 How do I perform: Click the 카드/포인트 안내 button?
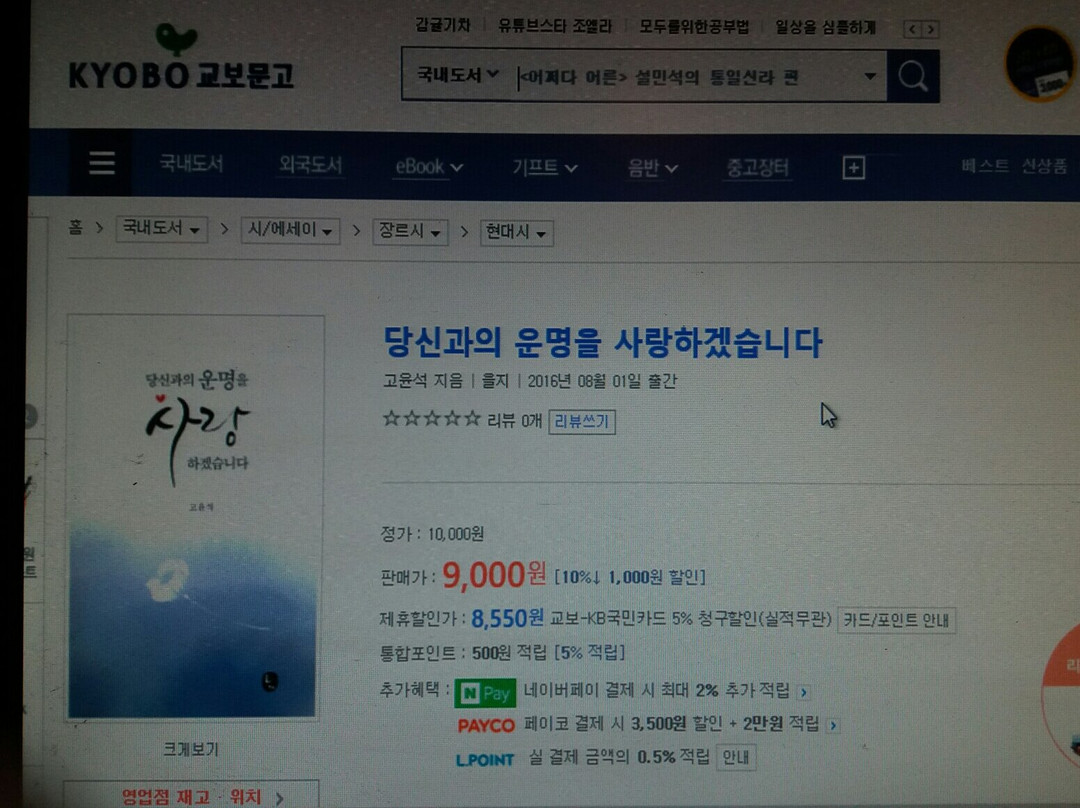point(896,620)
